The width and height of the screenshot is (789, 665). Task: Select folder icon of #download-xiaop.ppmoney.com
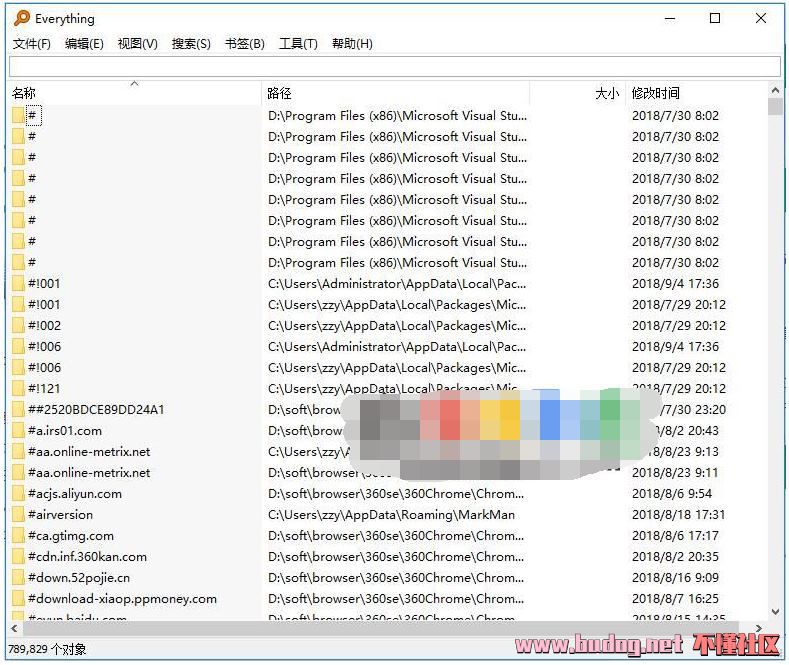pos(19,599)
